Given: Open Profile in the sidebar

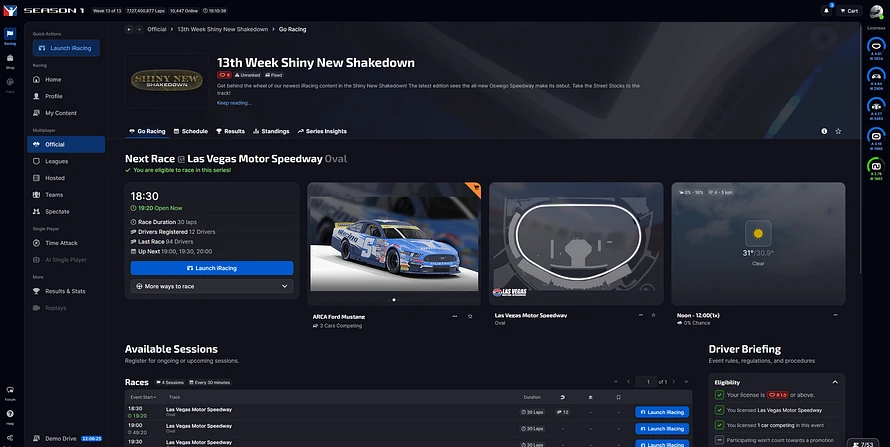Looking at the screenshot, I should [66, 96].
